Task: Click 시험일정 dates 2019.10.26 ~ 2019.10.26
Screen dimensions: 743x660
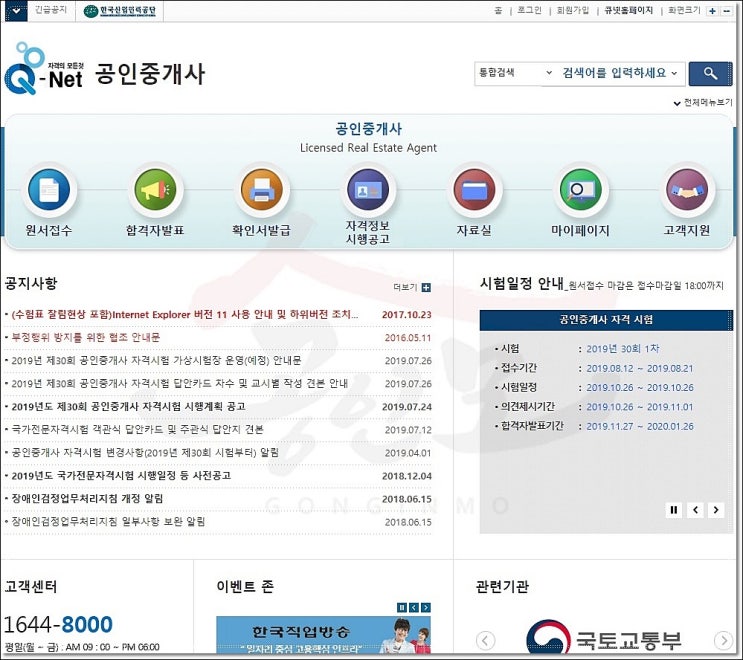Action: 640,388
